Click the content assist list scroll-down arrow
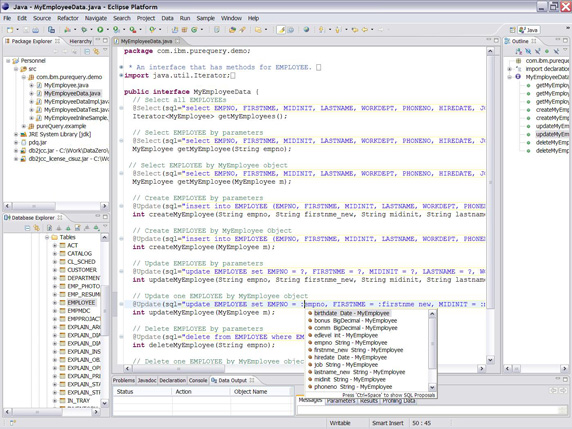Image resolution: width=572 pixels, height=429 pixels. coord(432,387)
